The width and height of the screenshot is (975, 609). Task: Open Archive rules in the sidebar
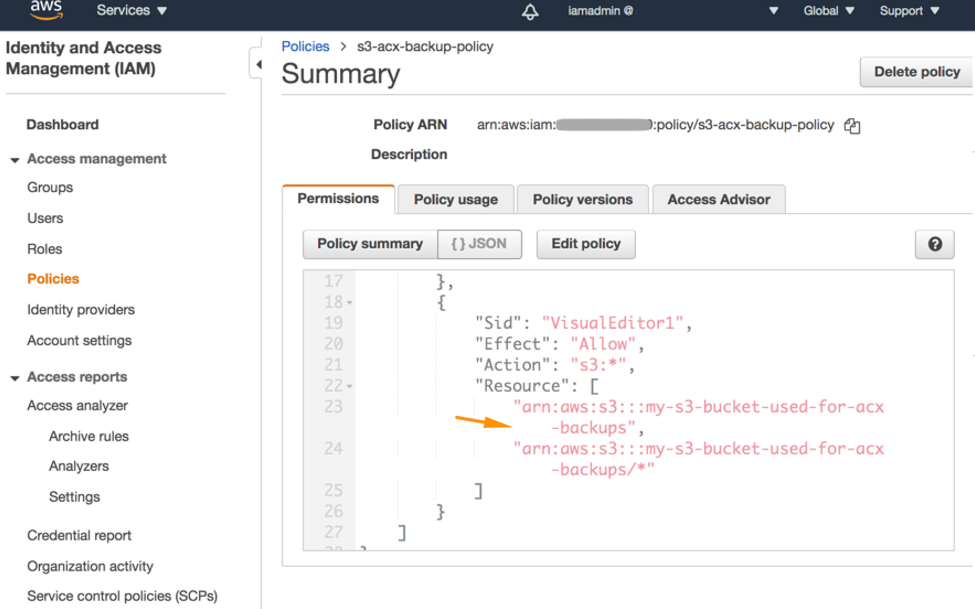(x=89, y=436)
